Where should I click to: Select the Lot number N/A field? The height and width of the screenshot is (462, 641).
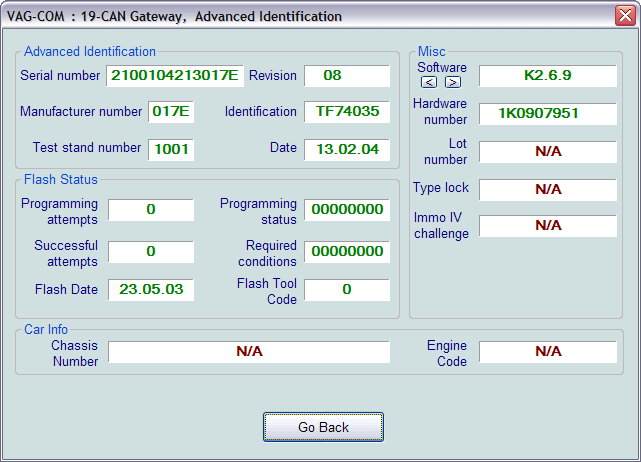click(x=548, y=152)
